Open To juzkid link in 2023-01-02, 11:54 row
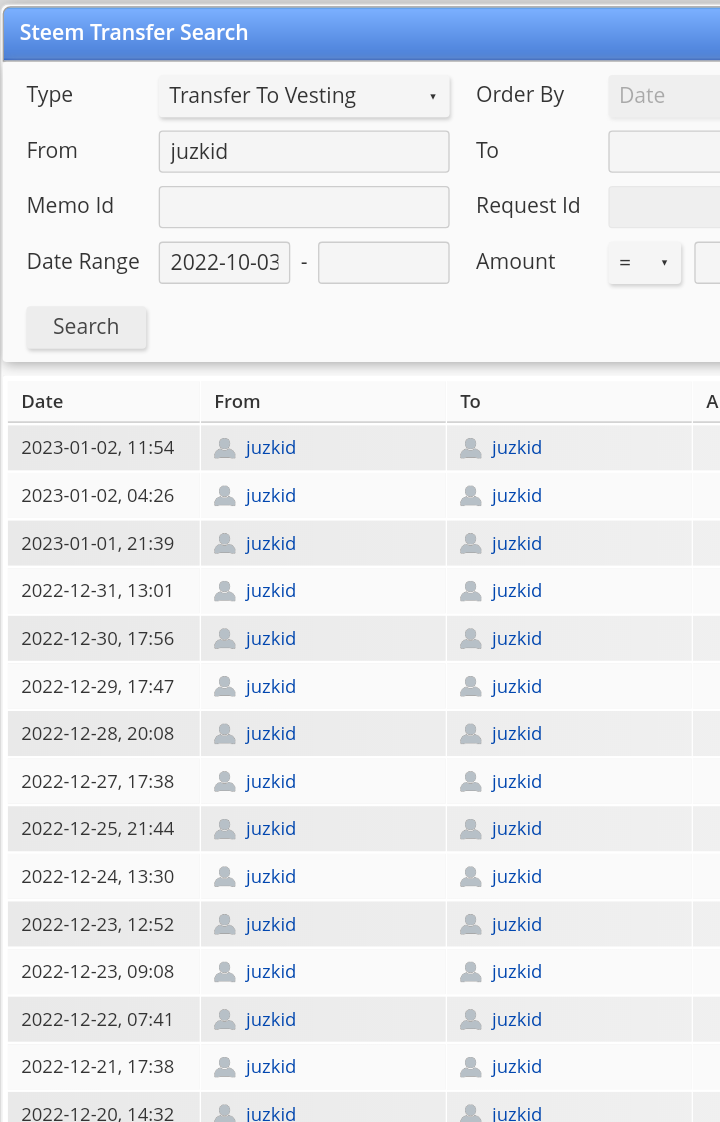This screenshot has width=720, height=1122. coord(517,448)
